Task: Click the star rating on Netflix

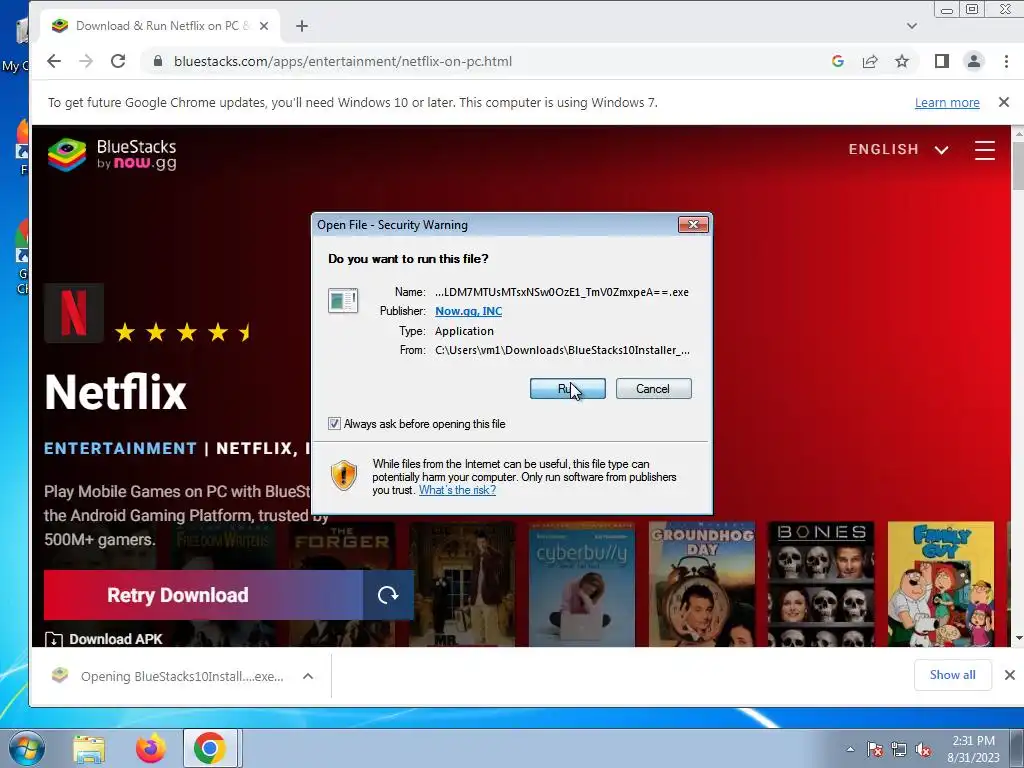Action: [183, 332]
